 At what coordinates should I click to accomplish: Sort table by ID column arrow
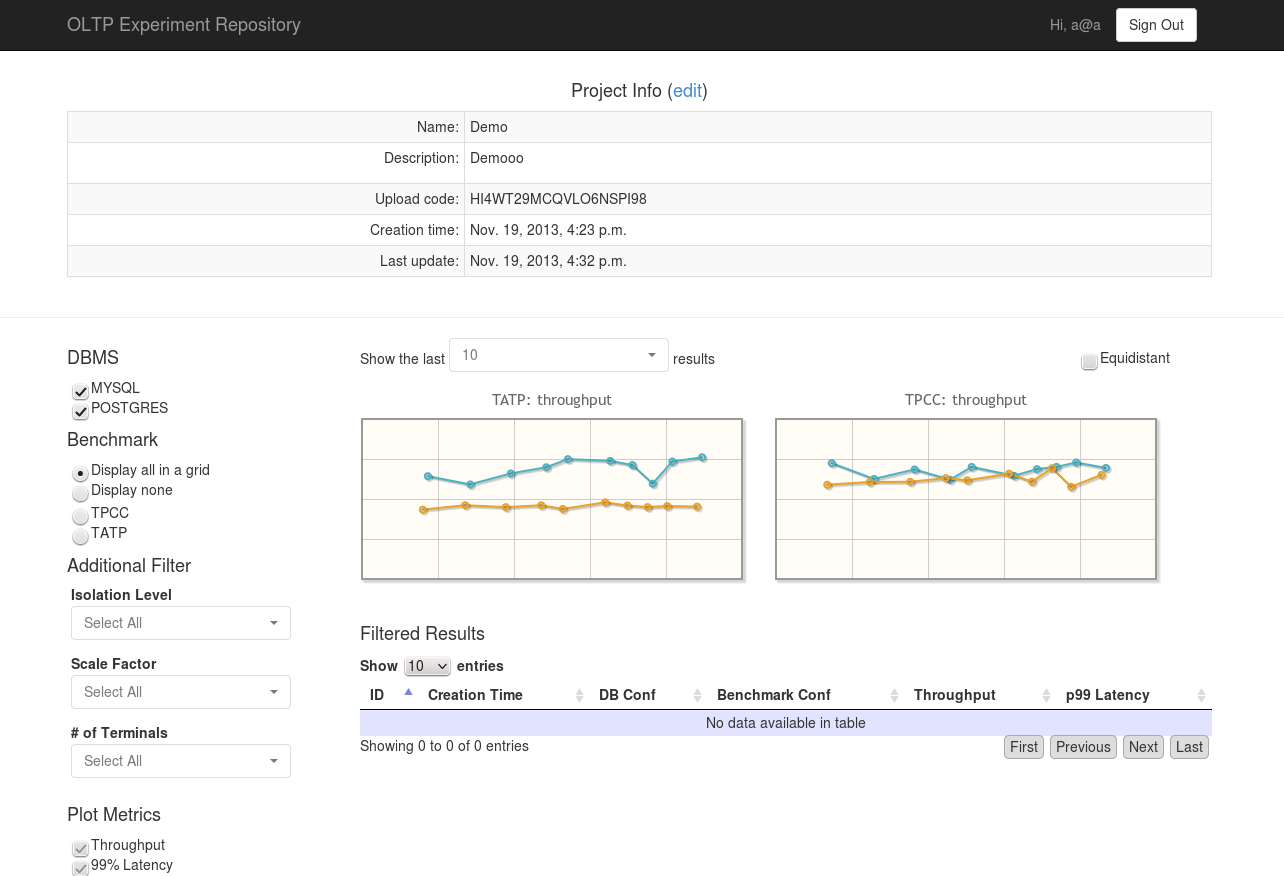[x=408, y=694]
